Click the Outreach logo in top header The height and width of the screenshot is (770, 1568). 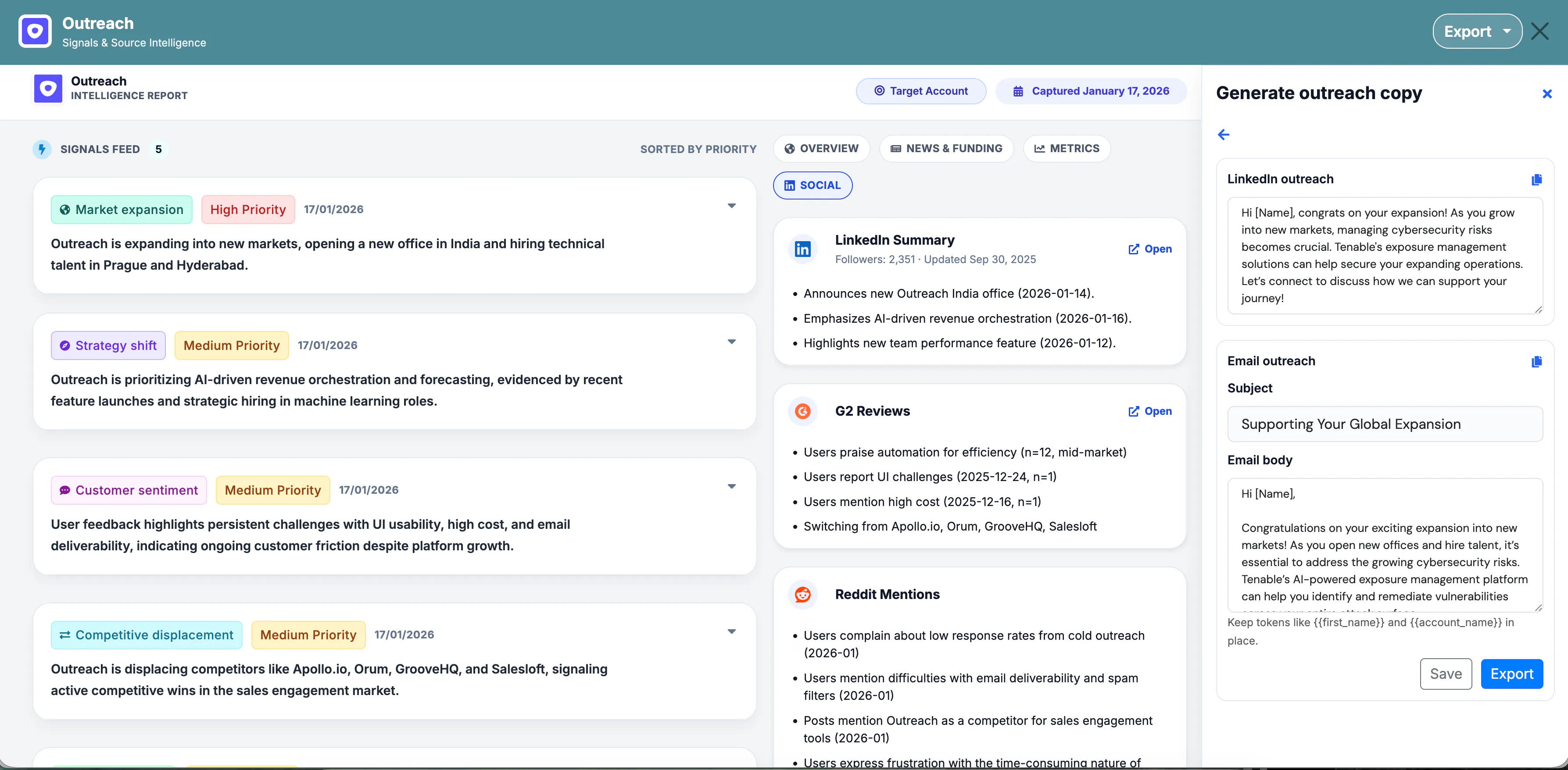[x=35, y=32]
